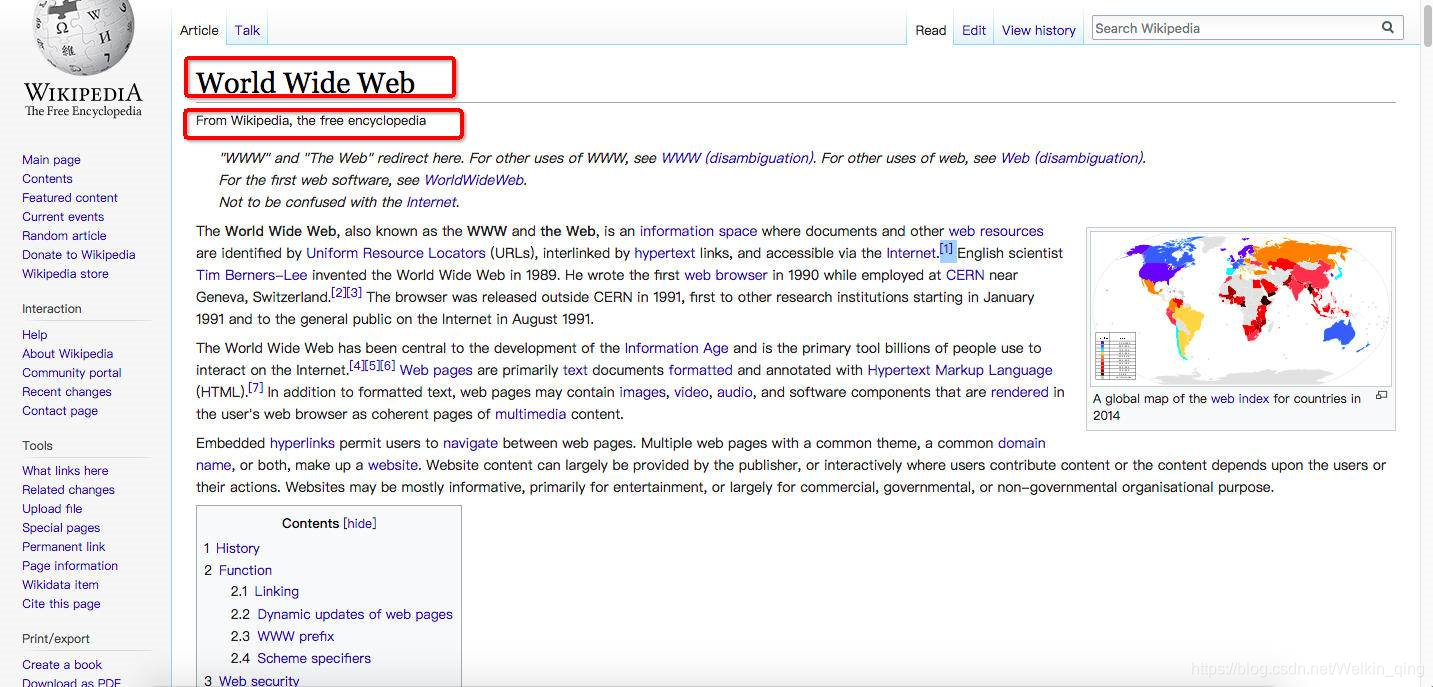Open Create a book link
This screenshot has width=1433, height=687.
[62, 665]
